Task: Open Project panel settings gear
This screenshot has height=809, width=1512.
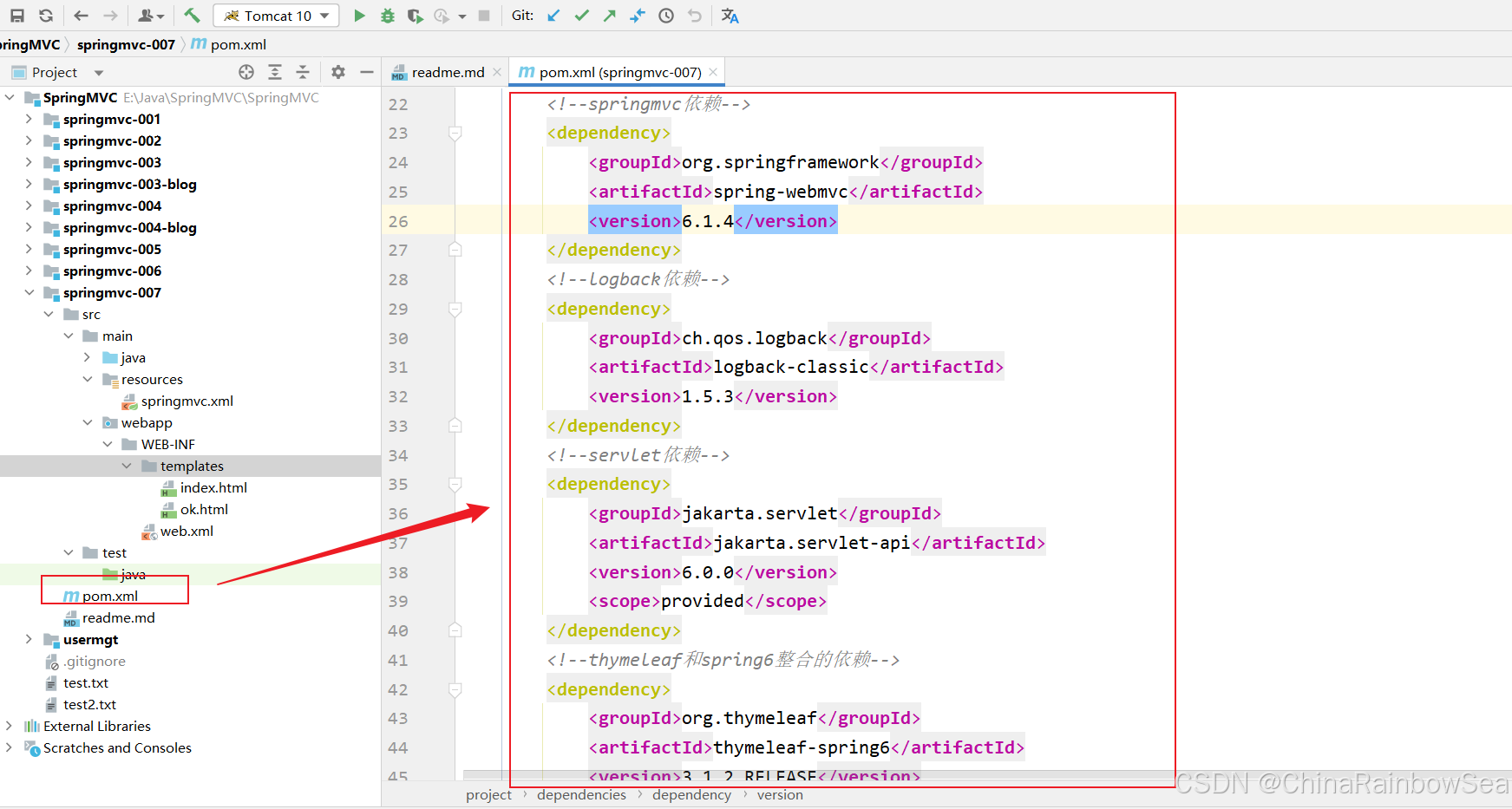Action: click(x=338, y=72)
